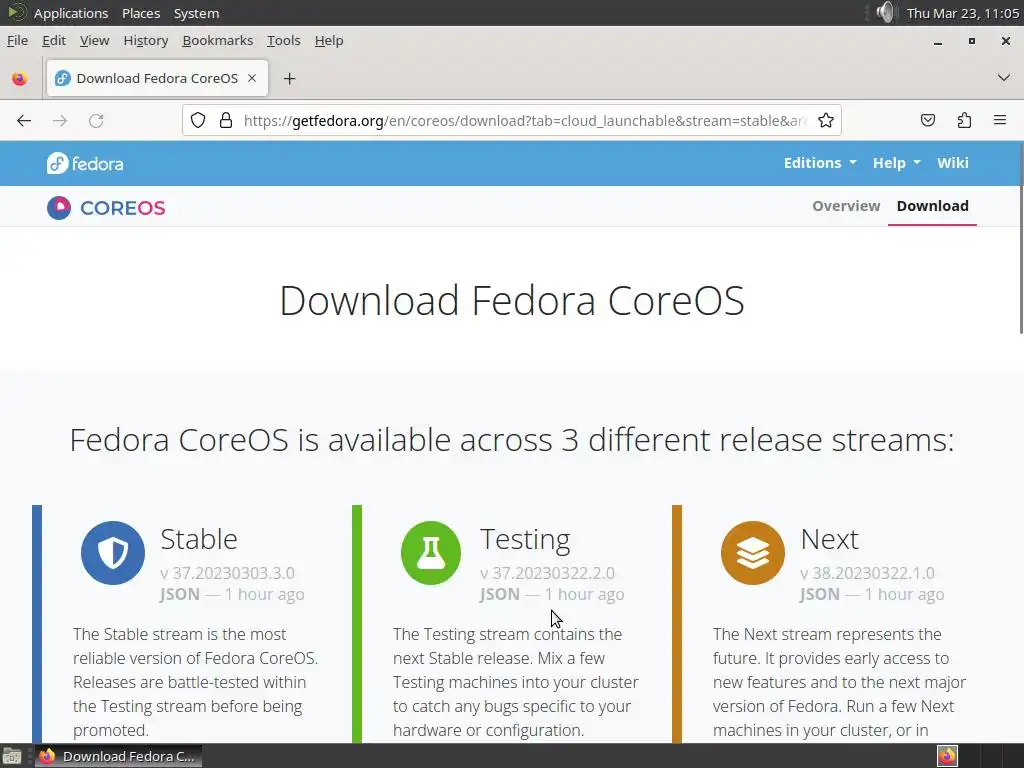Select the Download tab

[932, 206]
